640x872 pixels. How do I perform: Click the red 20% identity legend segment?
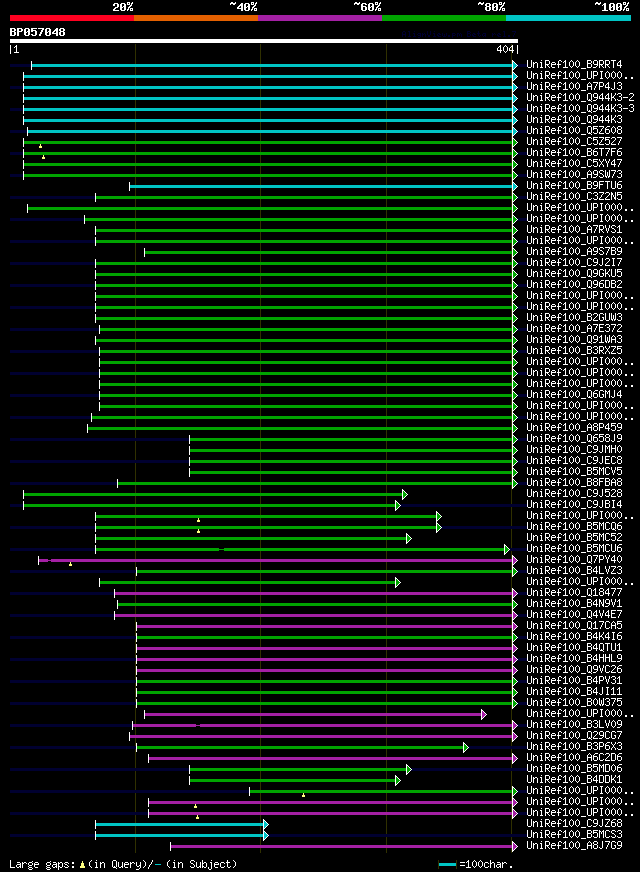pyautogui.click(x=72, y=18)
